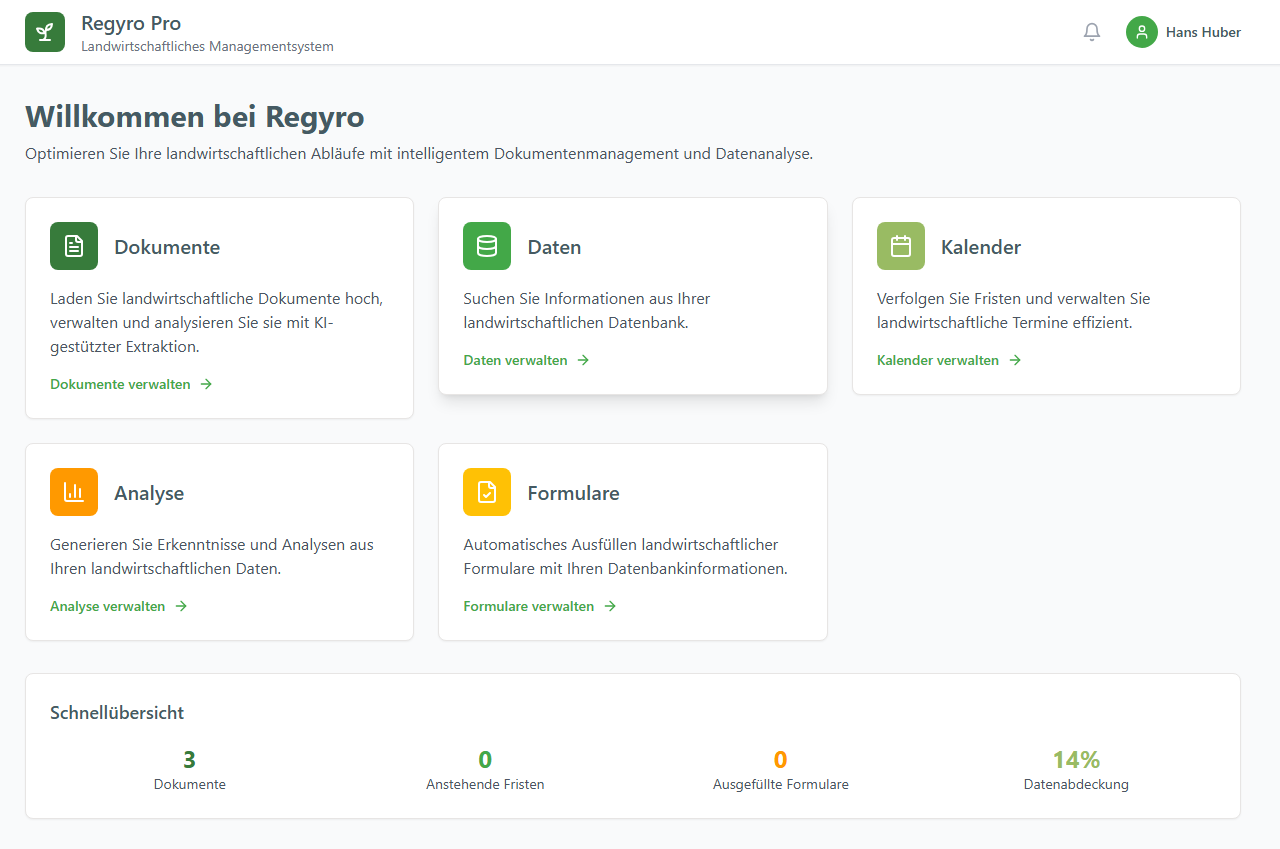Click the Regyro Pro title text
The image size is (1280, 849).
[x=131, y=23]
